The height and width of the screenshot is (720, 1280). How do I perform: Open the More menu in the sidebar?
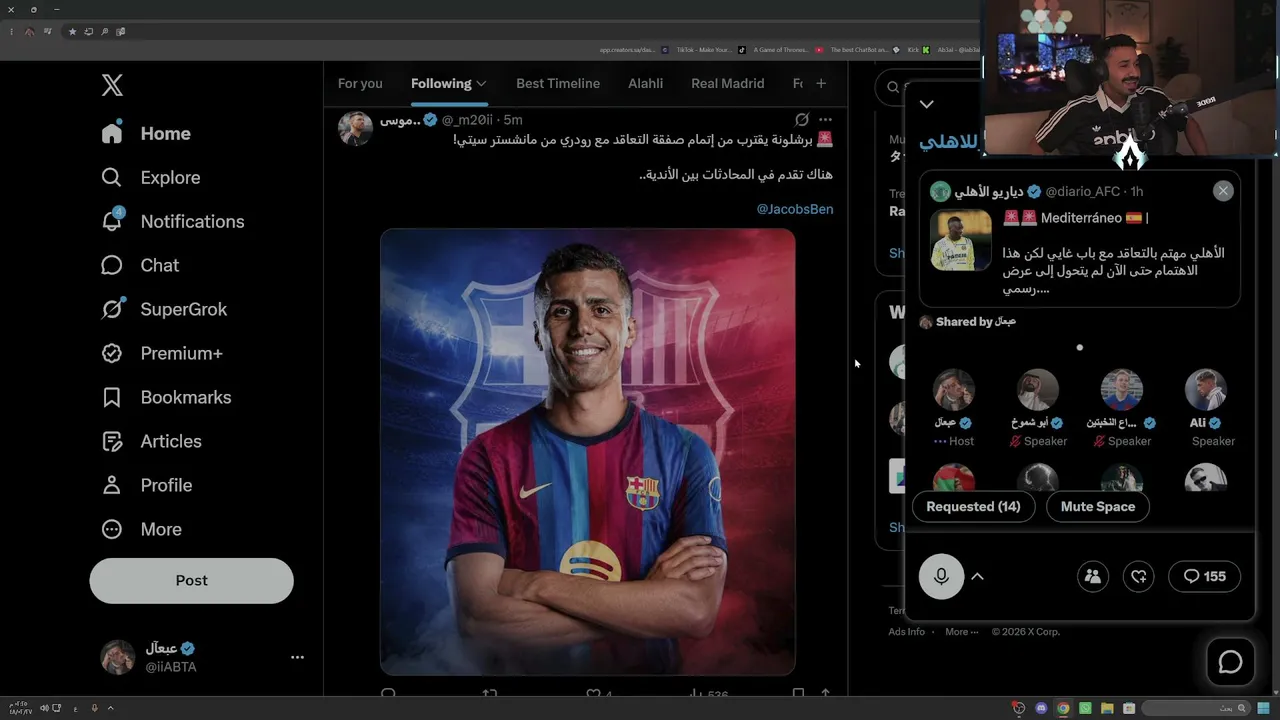pos(141,529)
